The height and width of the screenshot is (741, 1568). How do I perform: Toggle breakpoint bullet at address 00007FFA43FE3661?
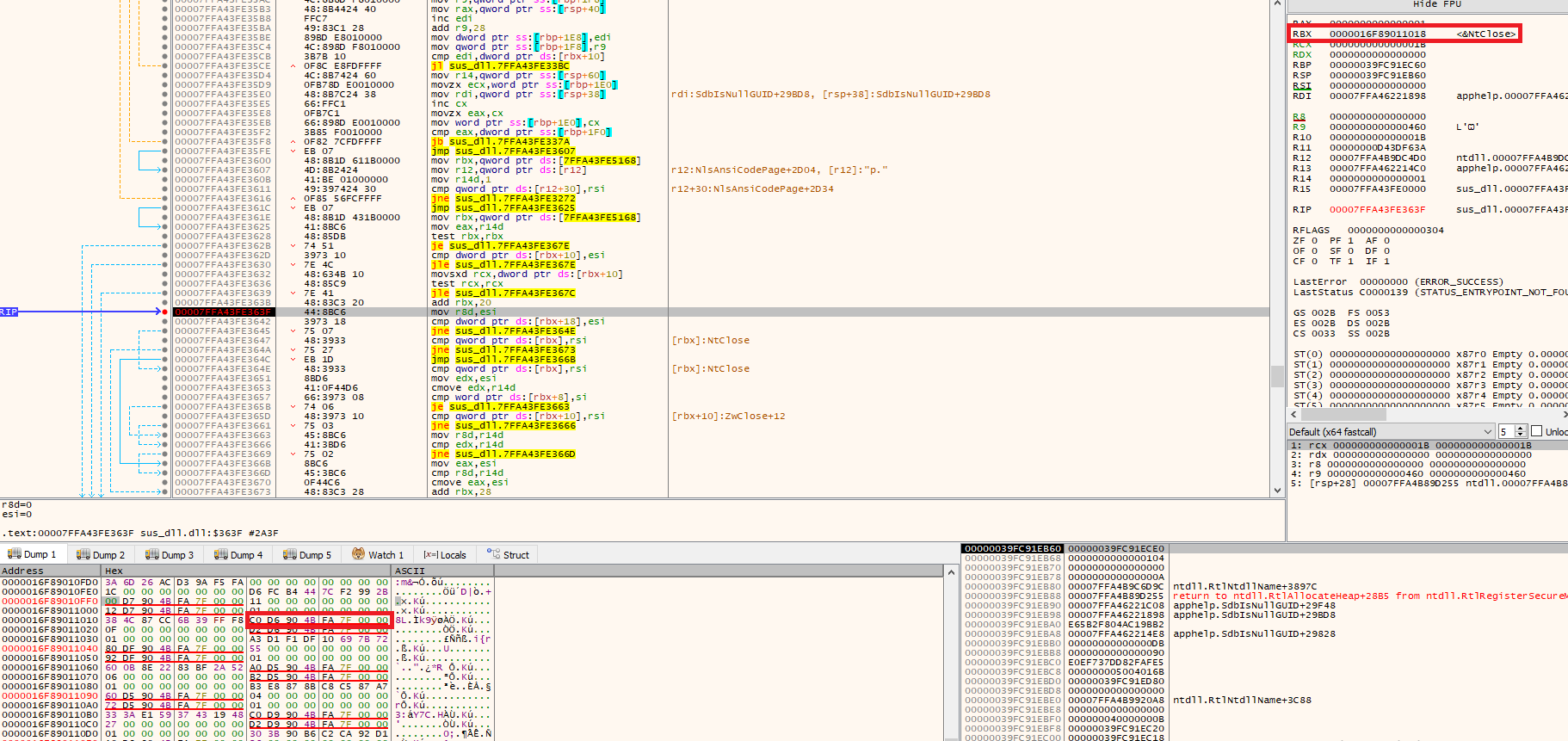[165, 425]
